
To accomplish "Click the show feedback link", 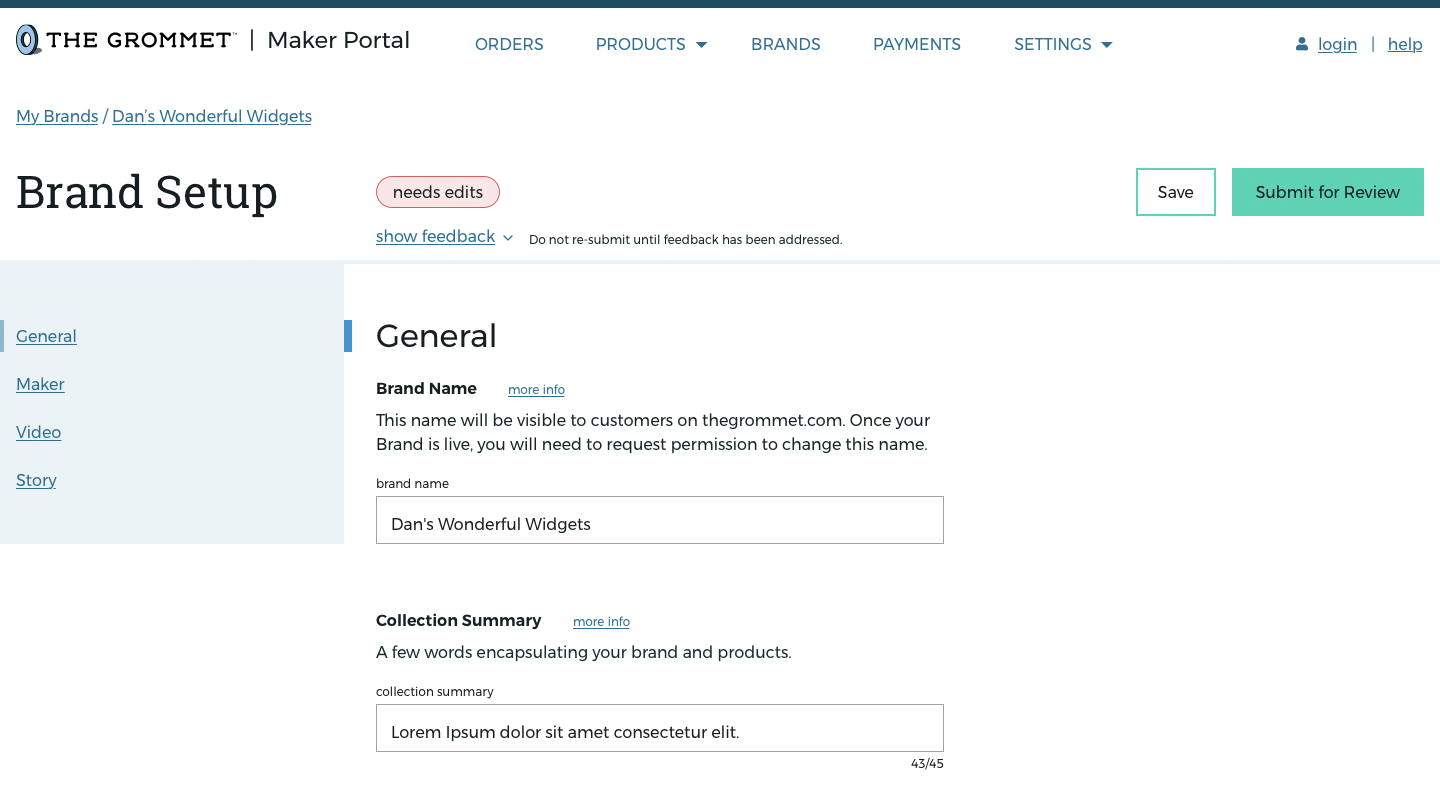I will [435, 236].
